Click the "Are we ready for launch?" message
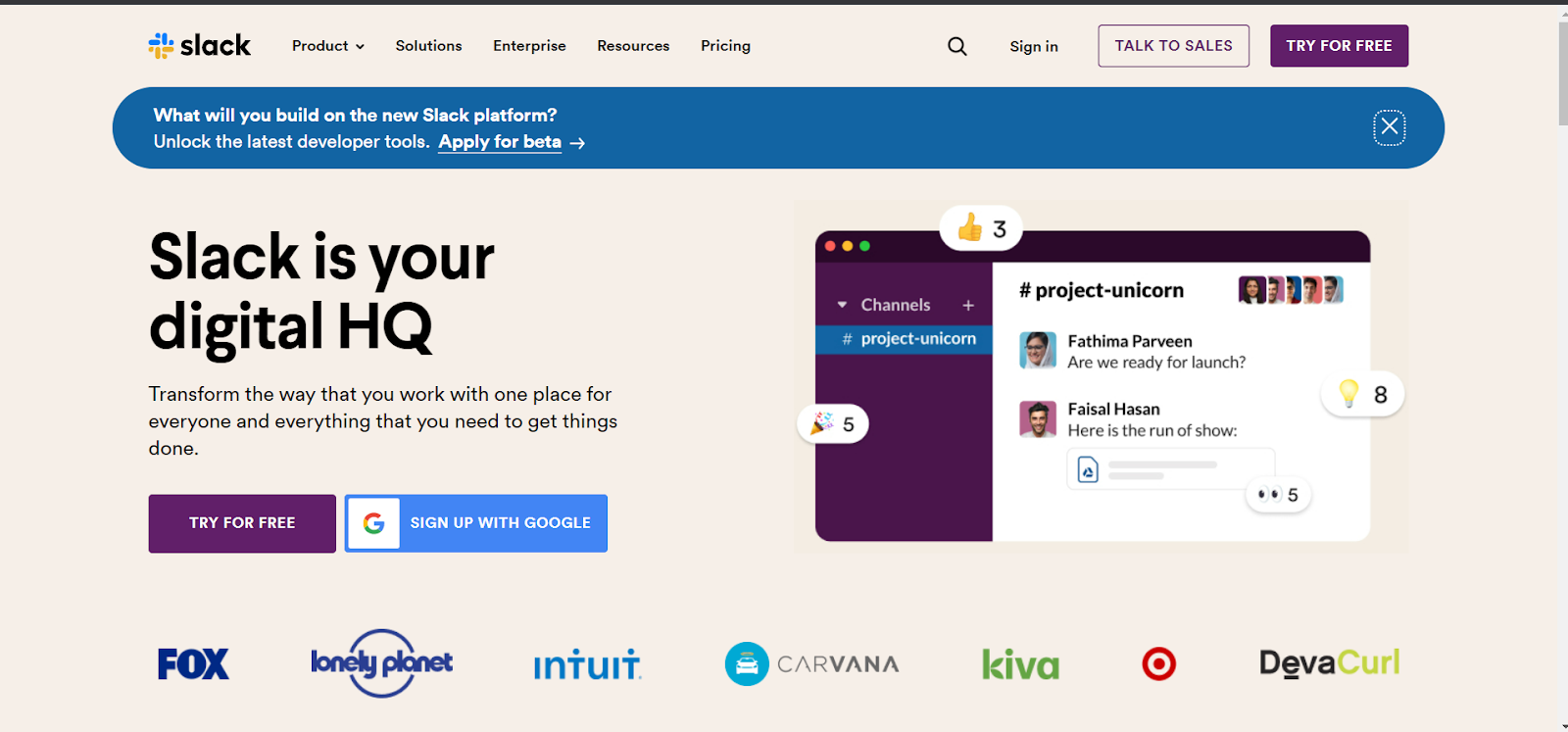 point(1156,363)
